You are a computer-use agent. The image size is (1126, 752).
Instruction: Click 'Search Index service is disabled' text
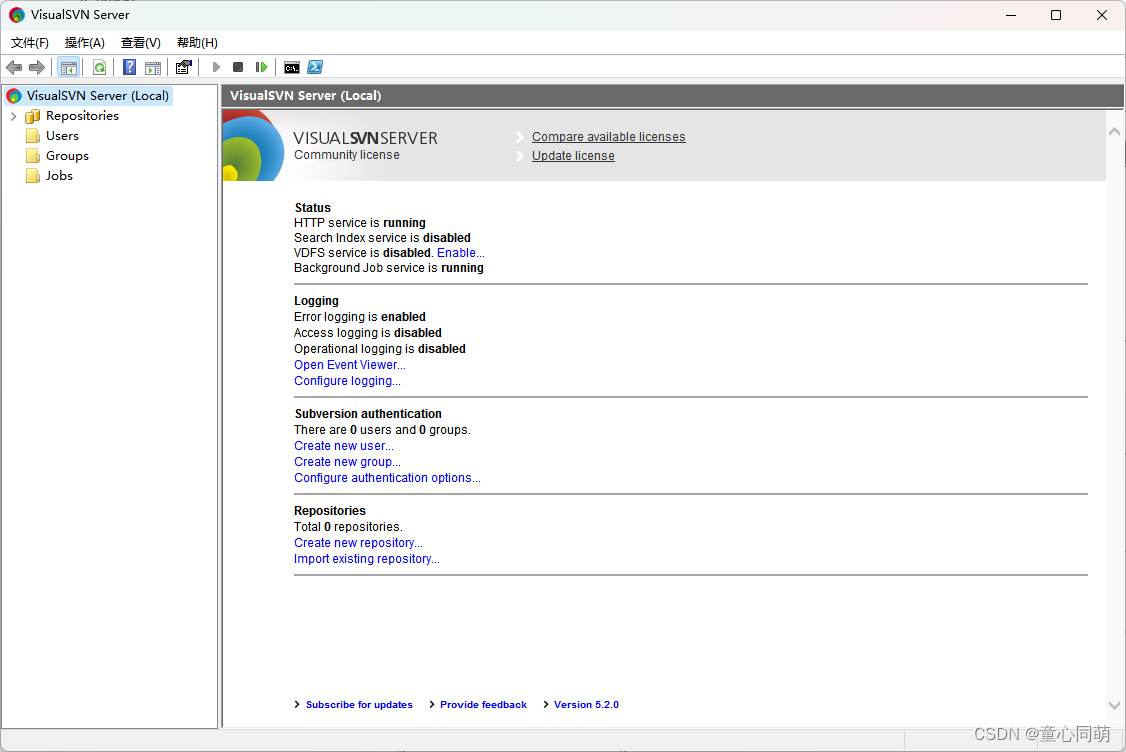382,238
